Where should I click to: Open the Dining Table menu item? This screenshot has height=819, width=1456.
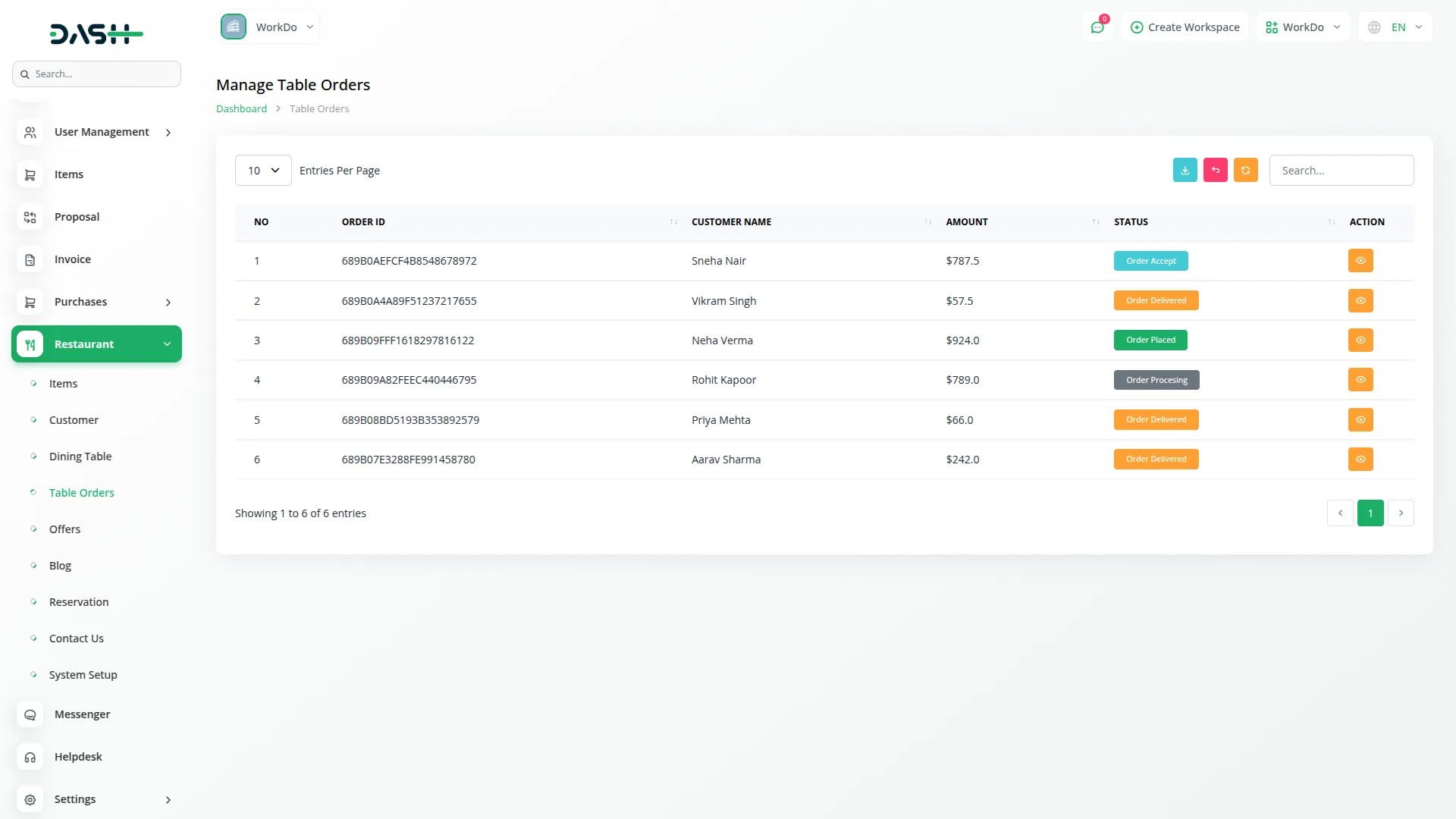pos(80,456)
